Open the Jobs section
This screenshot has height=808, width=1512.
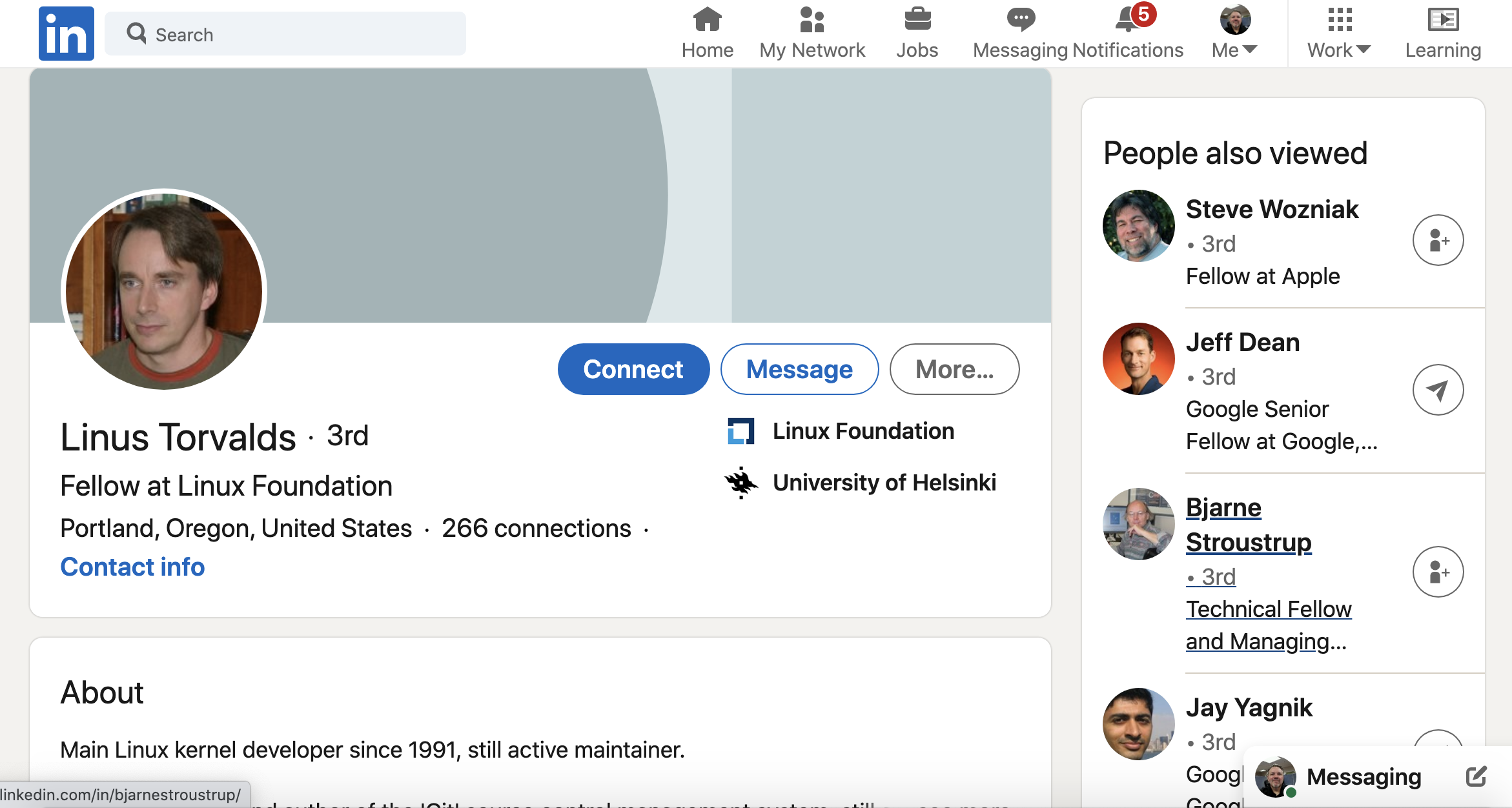pos(917,34)
